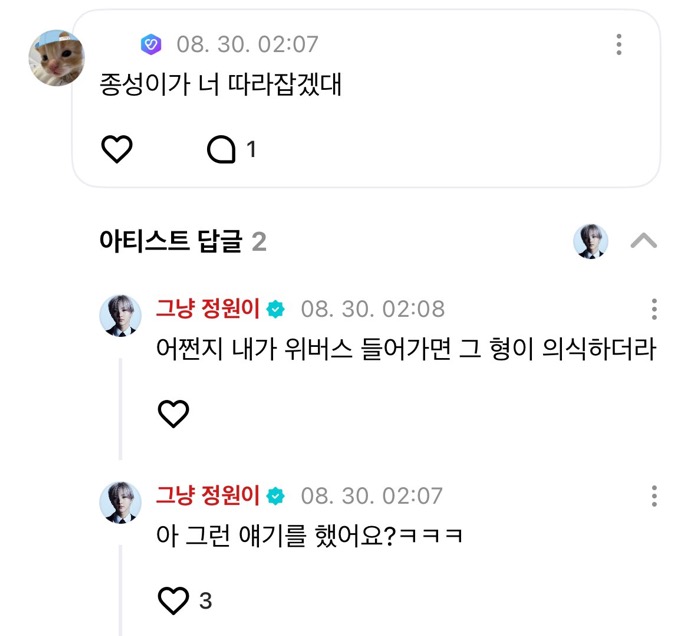
Task: Open avatar of the 02:08 reply
Action: pos(120,316)
